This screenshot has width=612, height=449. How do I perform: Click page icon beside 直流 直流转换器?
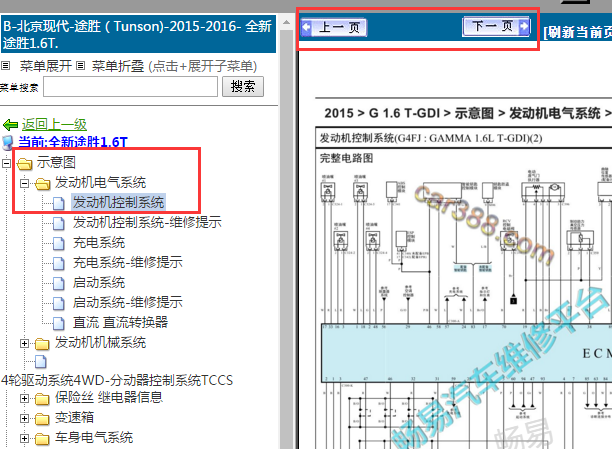[x=59, y=324]
